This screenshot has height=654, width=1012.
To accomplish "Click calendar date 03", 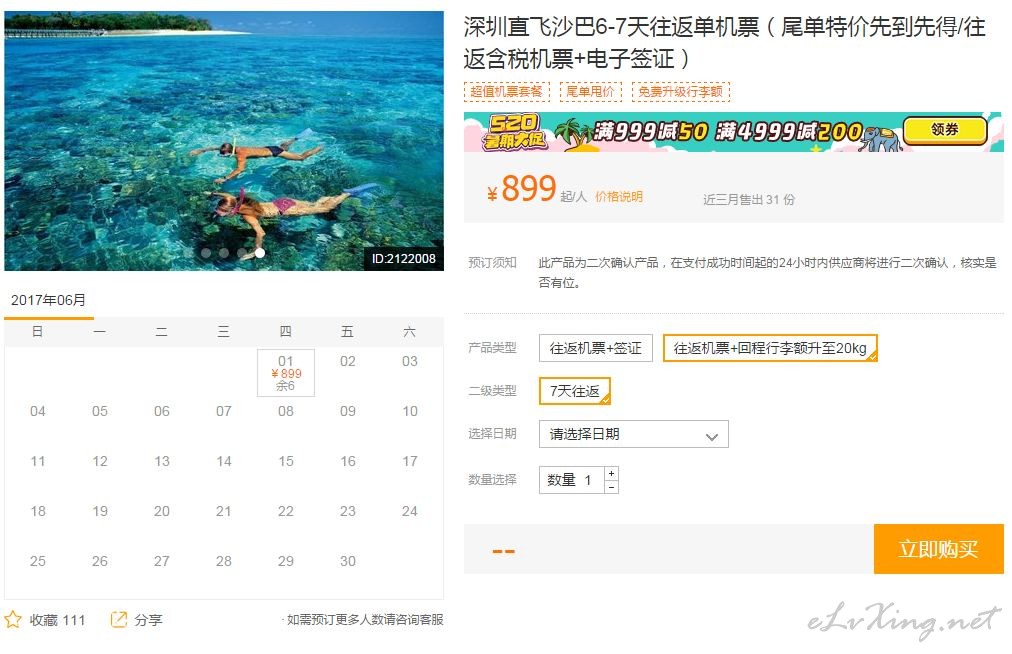I will click(410, 362).
